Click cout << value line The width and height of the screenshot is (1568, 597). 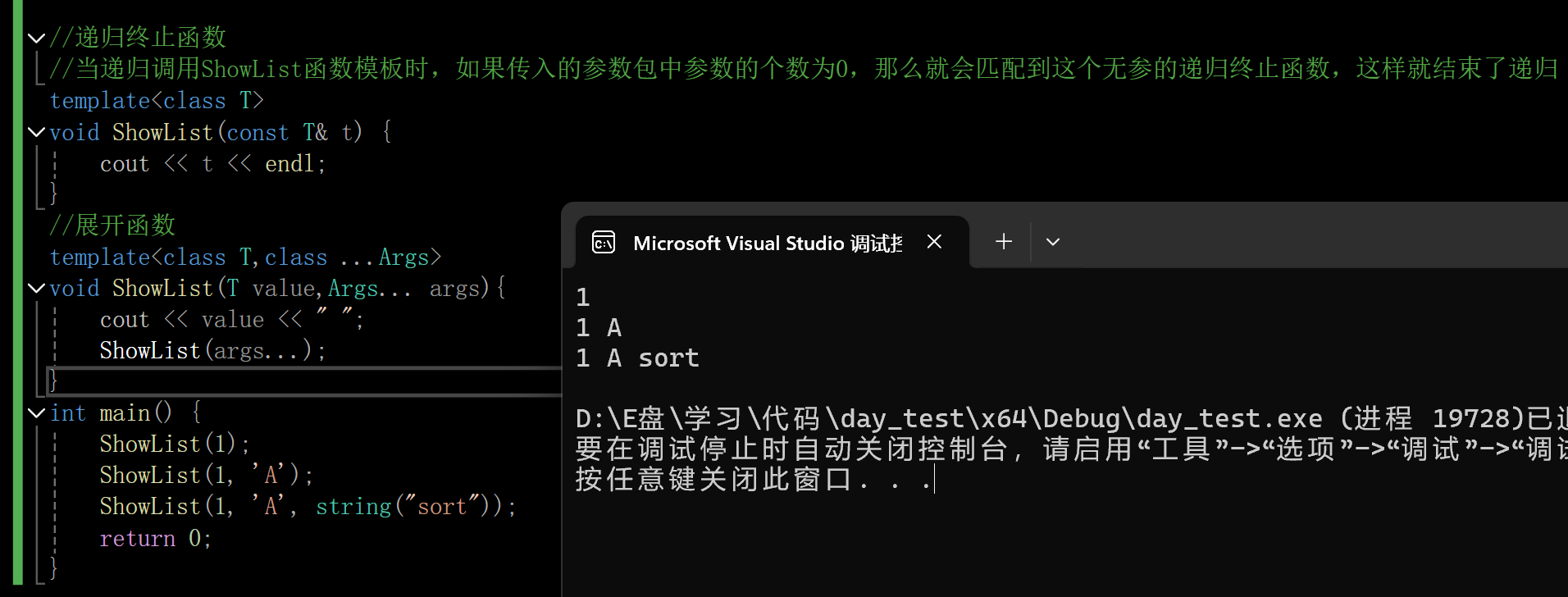pyautogui.click(x=232, y=320)
